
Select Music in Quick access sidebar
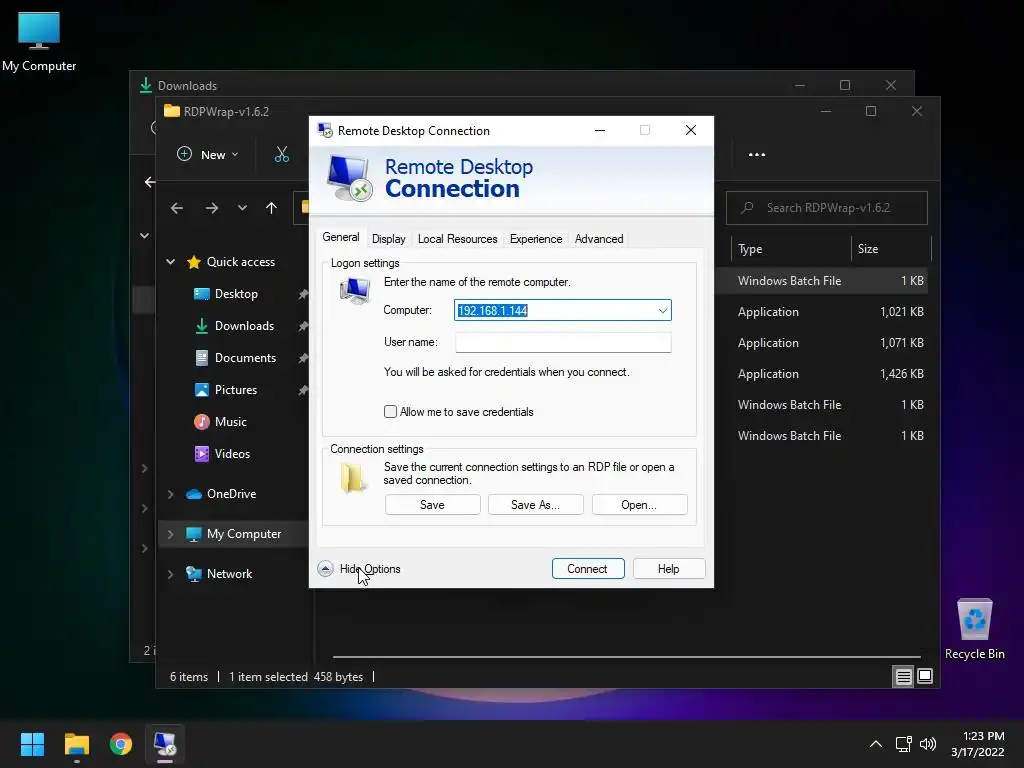(x=231, y=422)
